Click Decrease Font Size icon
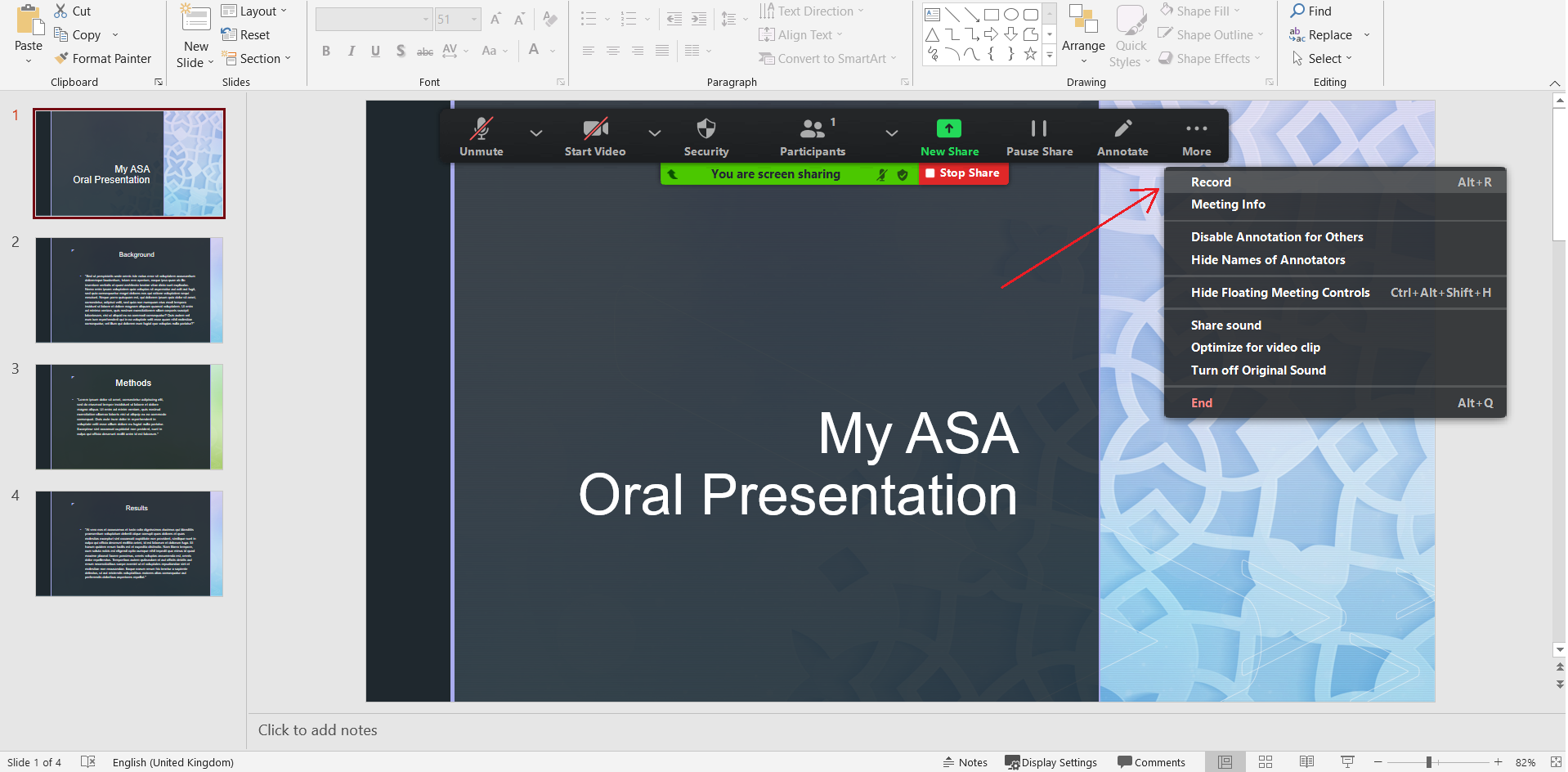The width and height of the screenshot is (1568, 772). pyautogui.click(x=519, y=19)
